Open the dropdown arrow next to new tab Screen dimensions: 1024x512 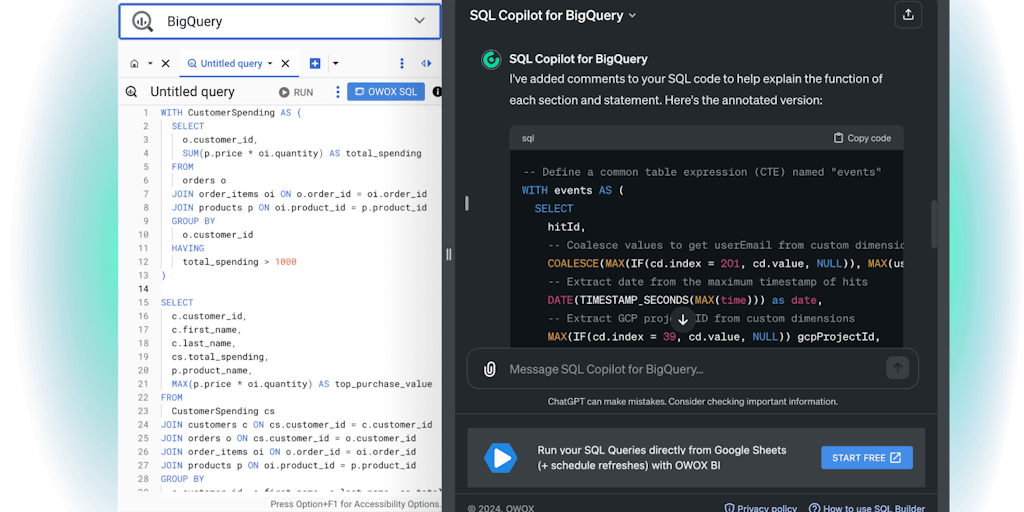point(335,63)
